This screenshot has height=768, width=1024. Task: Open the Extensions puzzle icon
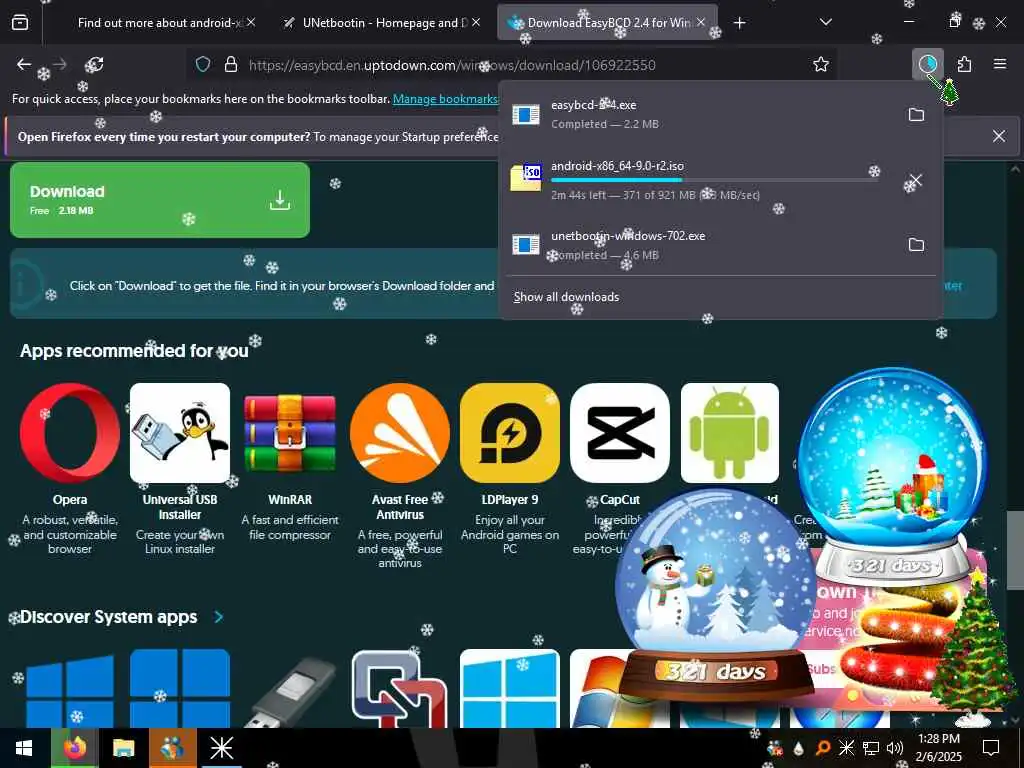(964, 64)
